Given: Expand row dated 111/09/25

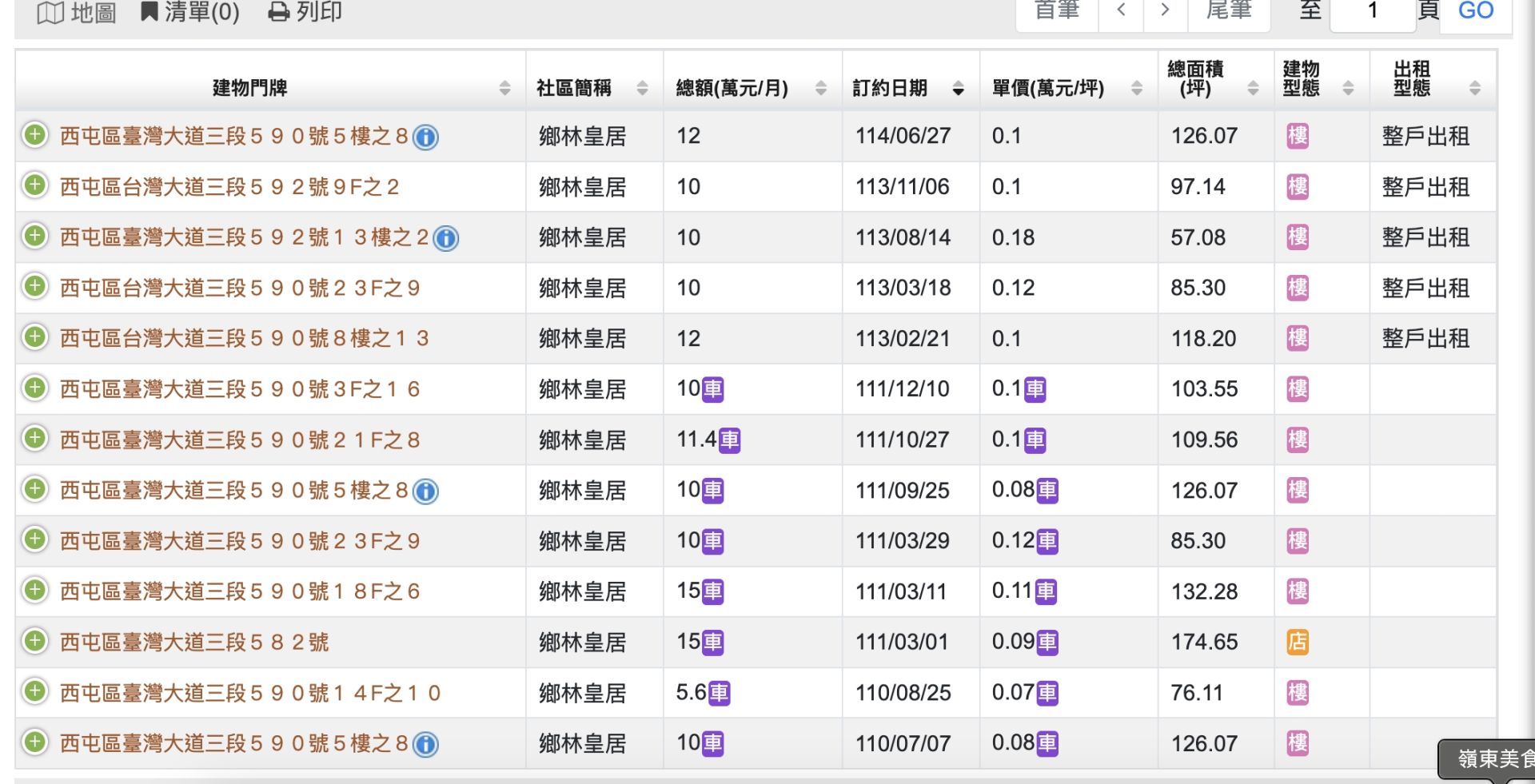Looking at the screenshot, I should point(34,488).
